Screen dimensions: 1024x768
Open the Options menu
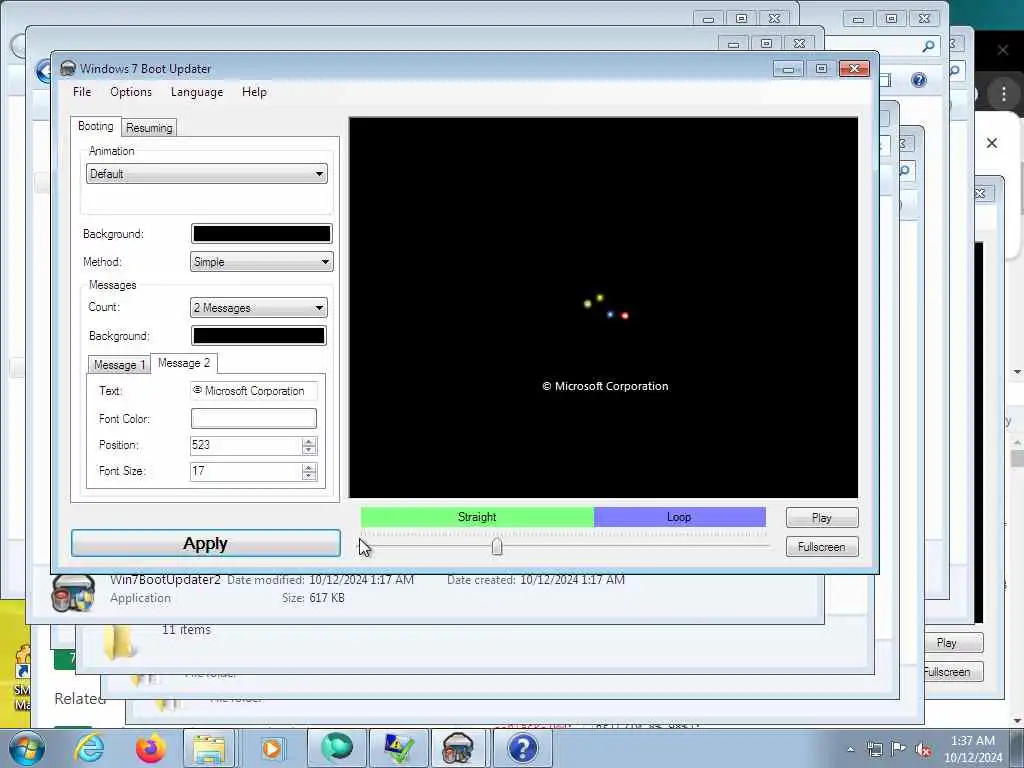coord(131,92)
